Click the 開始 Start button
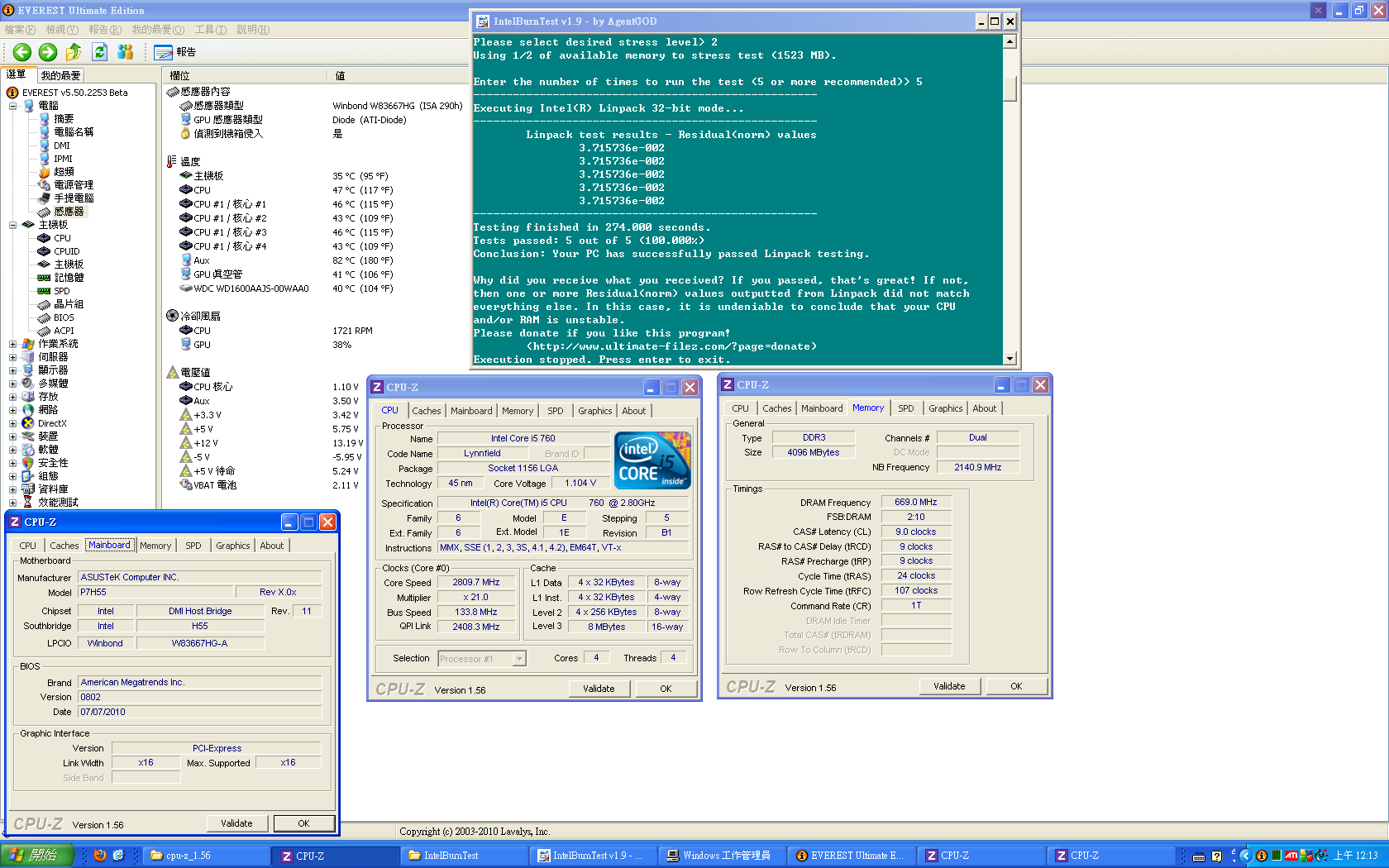This screenshot has height=868, width=1389. (37, 856)
